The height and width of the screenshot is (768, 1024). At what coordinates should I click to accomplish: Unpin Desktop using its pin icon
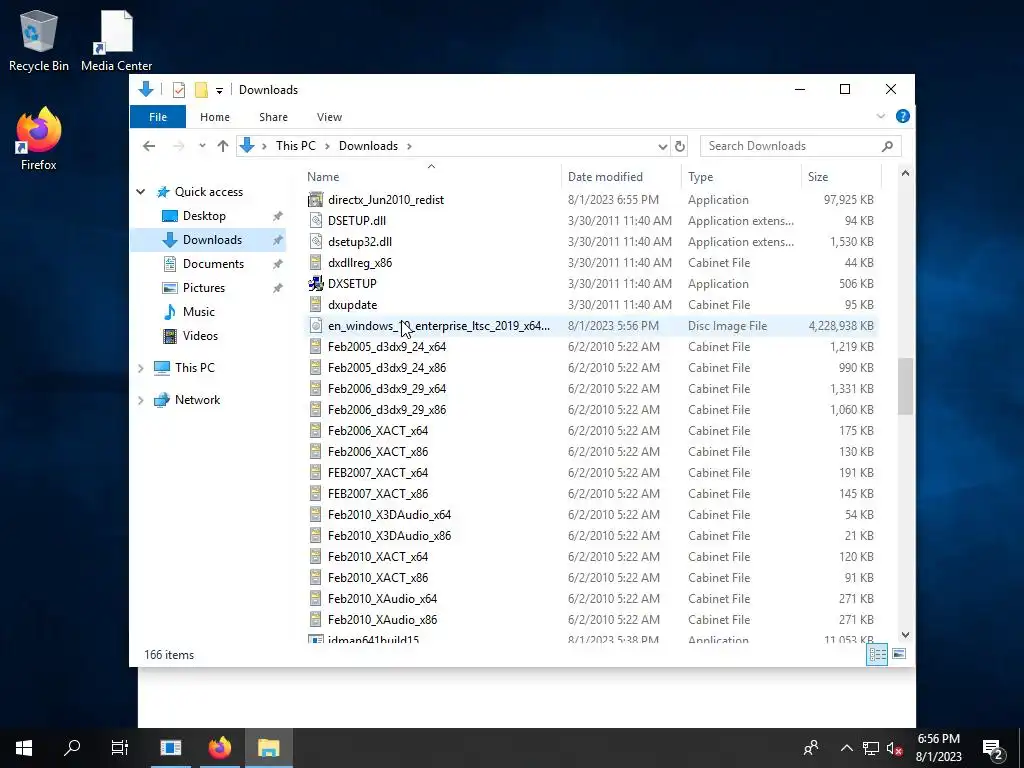click(278, 216)
